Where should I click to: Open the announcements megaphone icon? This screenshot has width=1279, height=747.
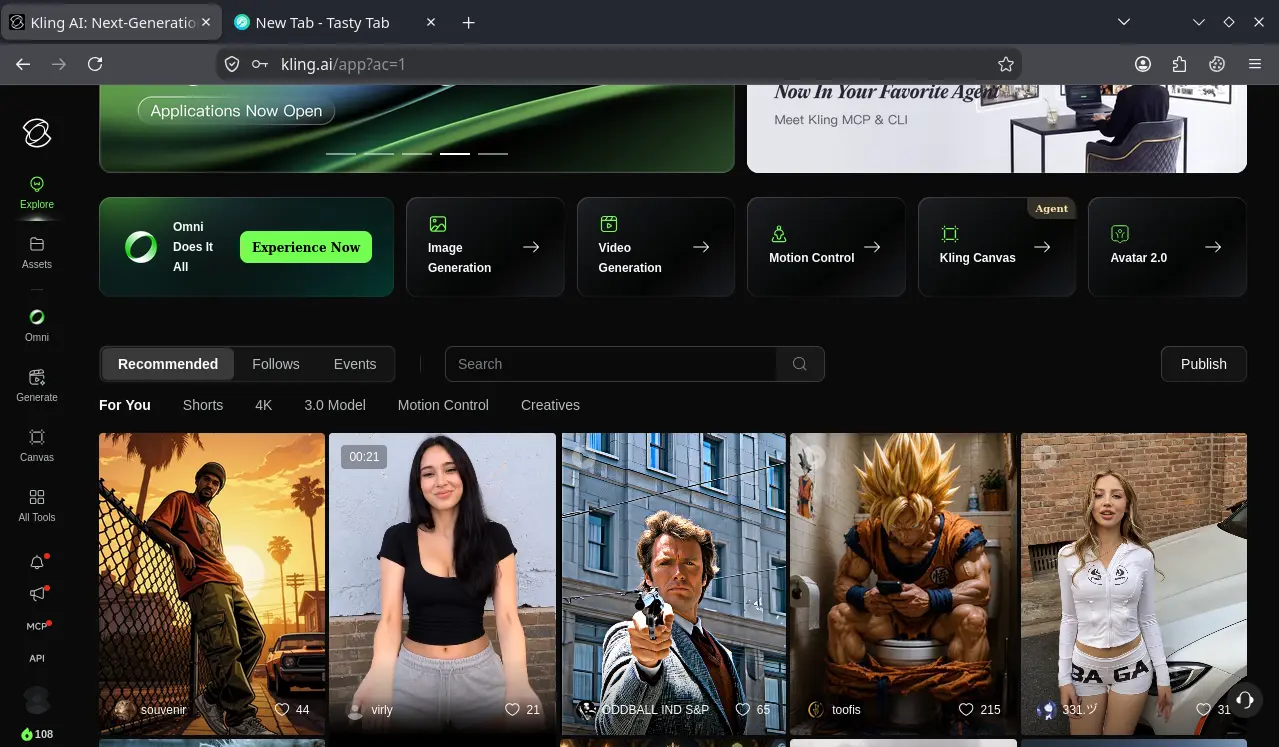37,594
